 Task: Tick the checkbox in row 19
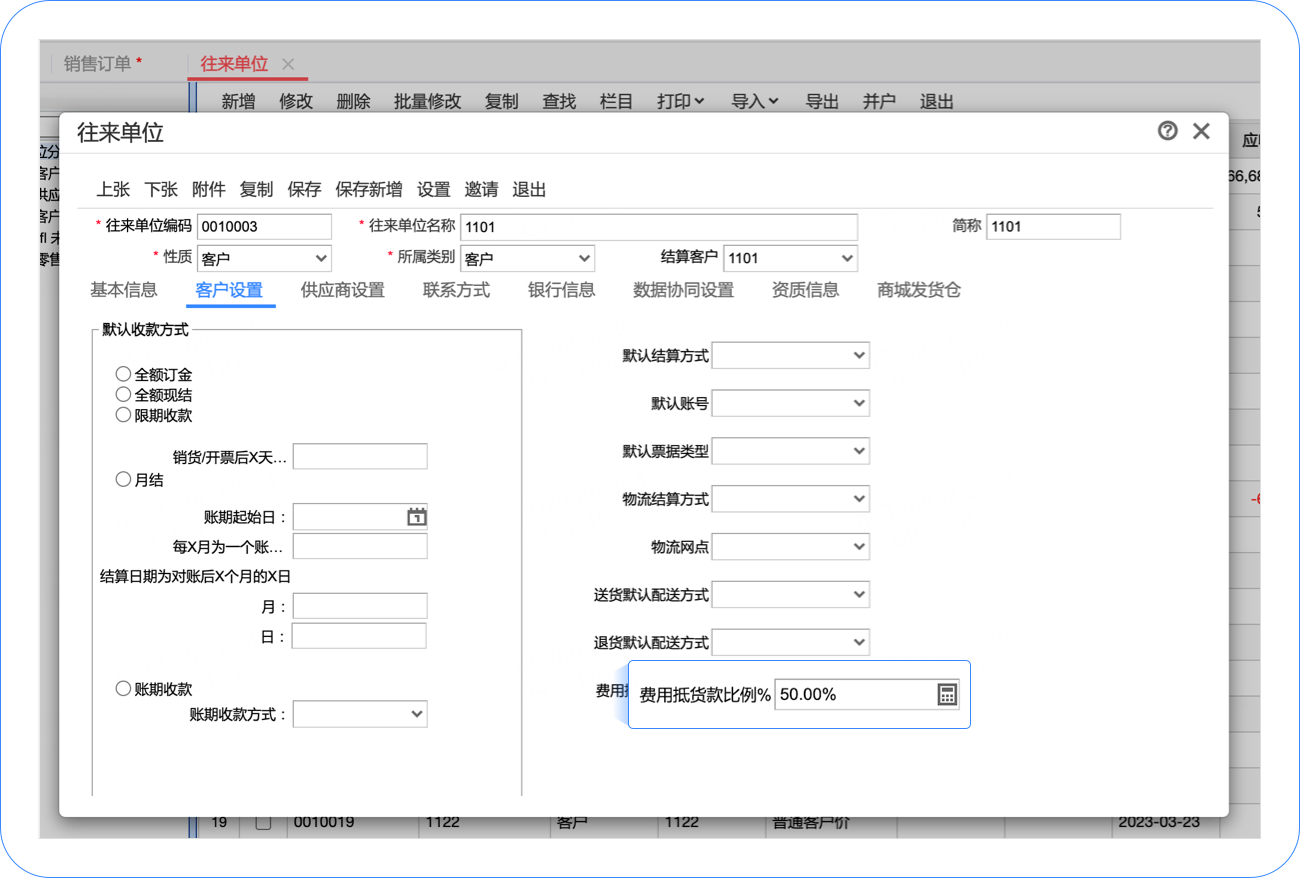click(264, 823)
